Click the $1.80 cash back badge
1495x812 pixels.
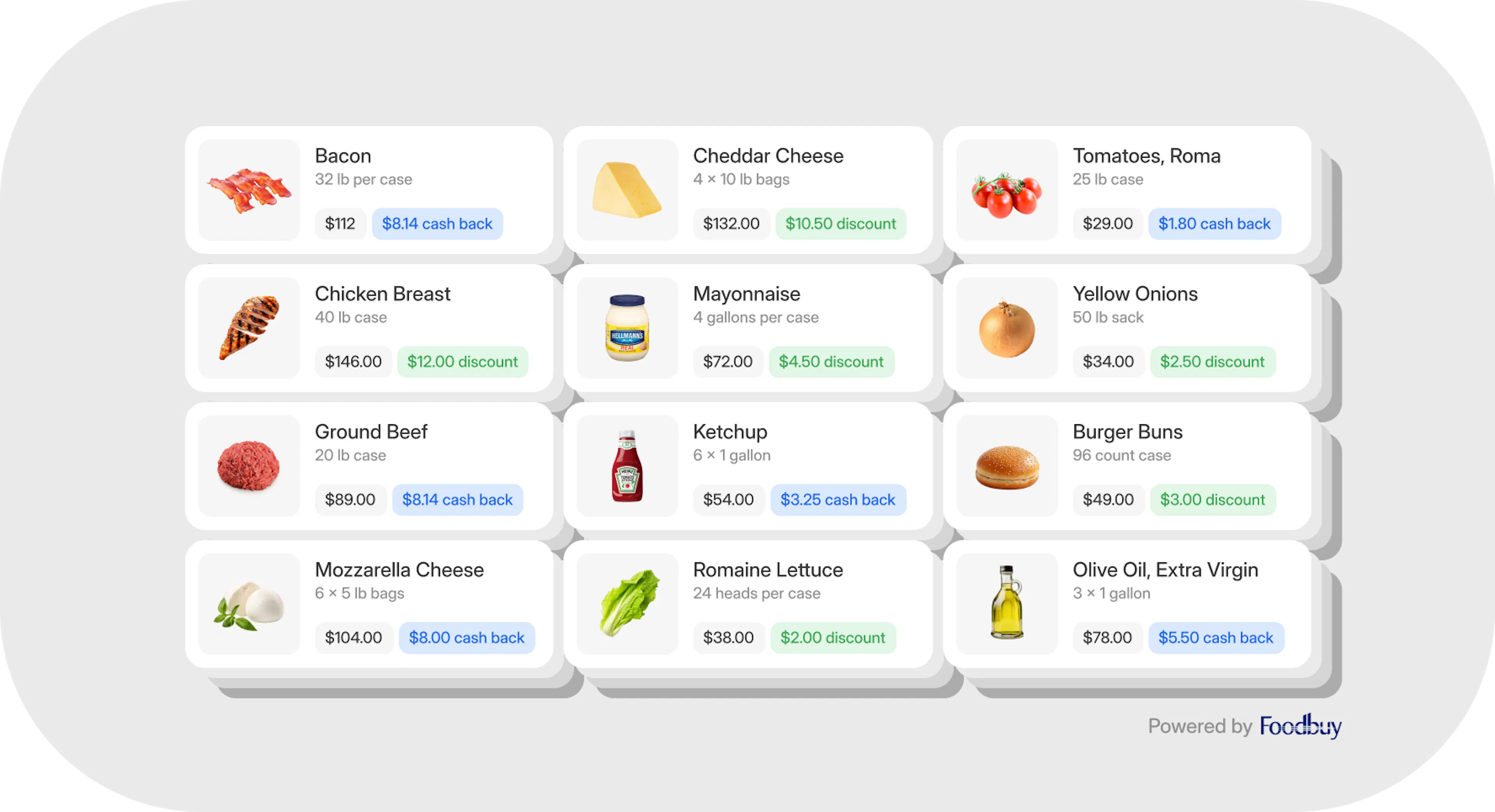(x=1214, y=223)
